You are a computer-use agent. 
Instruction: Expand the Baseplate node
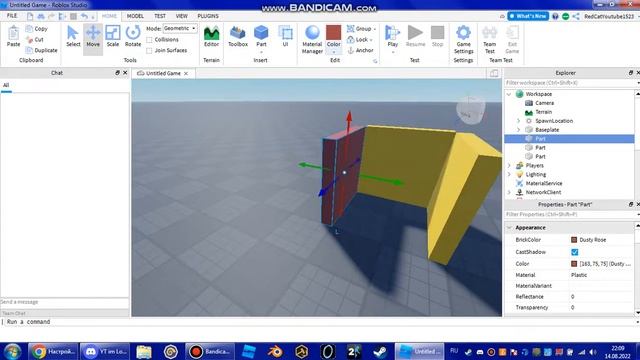[x=518, y=130]
